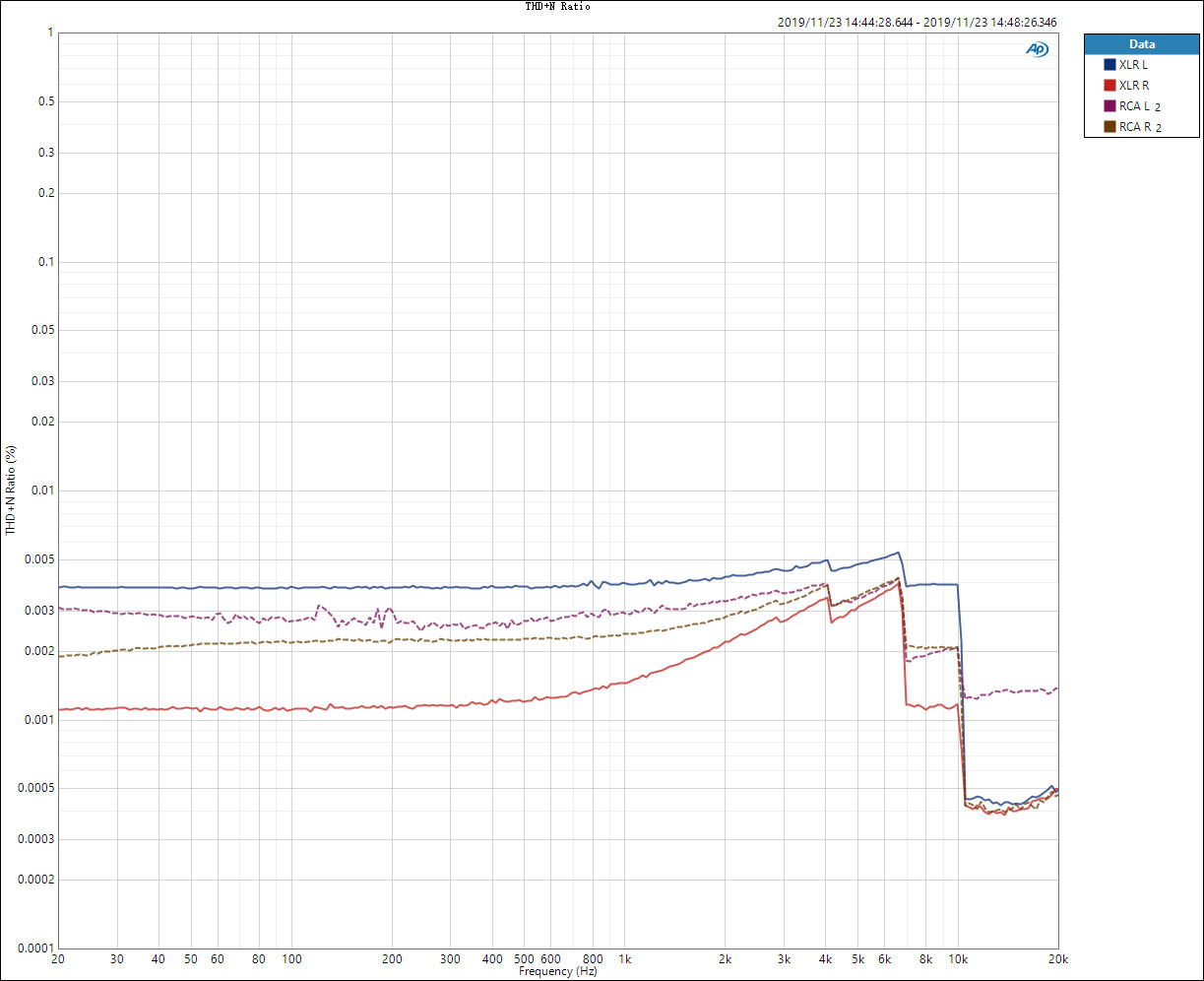This screenshot has height=981, width=1204.
Task: Click the AP logo icon on the graph
Action: [1038, 49]
